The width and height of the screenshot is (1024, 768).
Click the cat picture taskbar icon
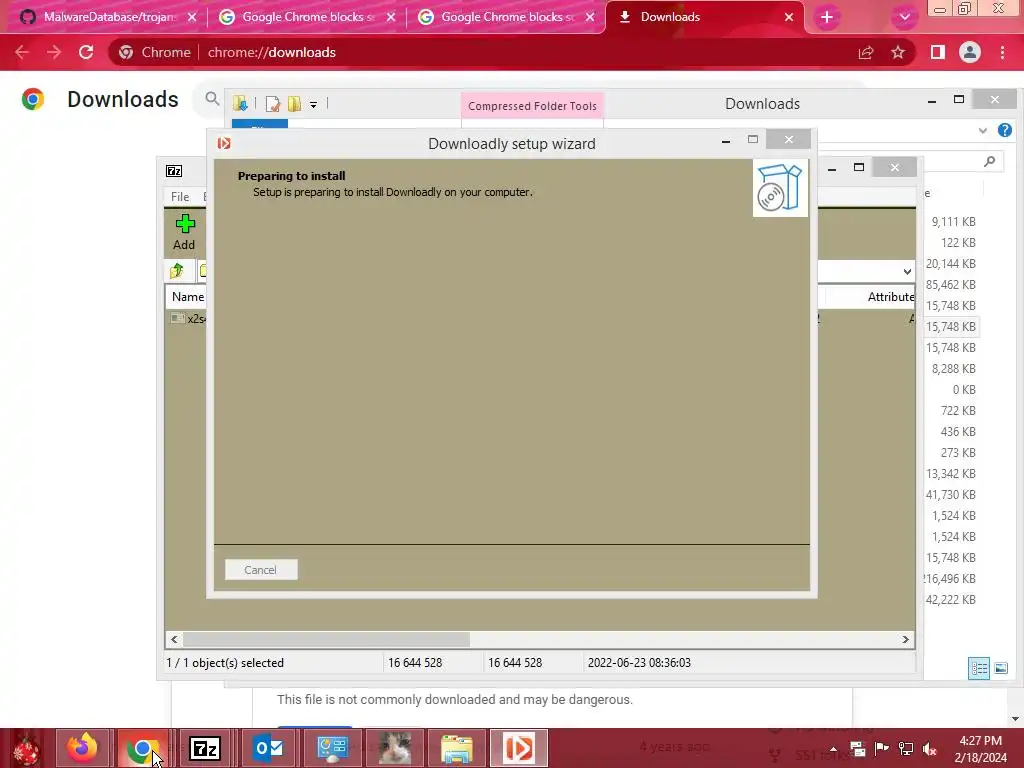point(395,748)
